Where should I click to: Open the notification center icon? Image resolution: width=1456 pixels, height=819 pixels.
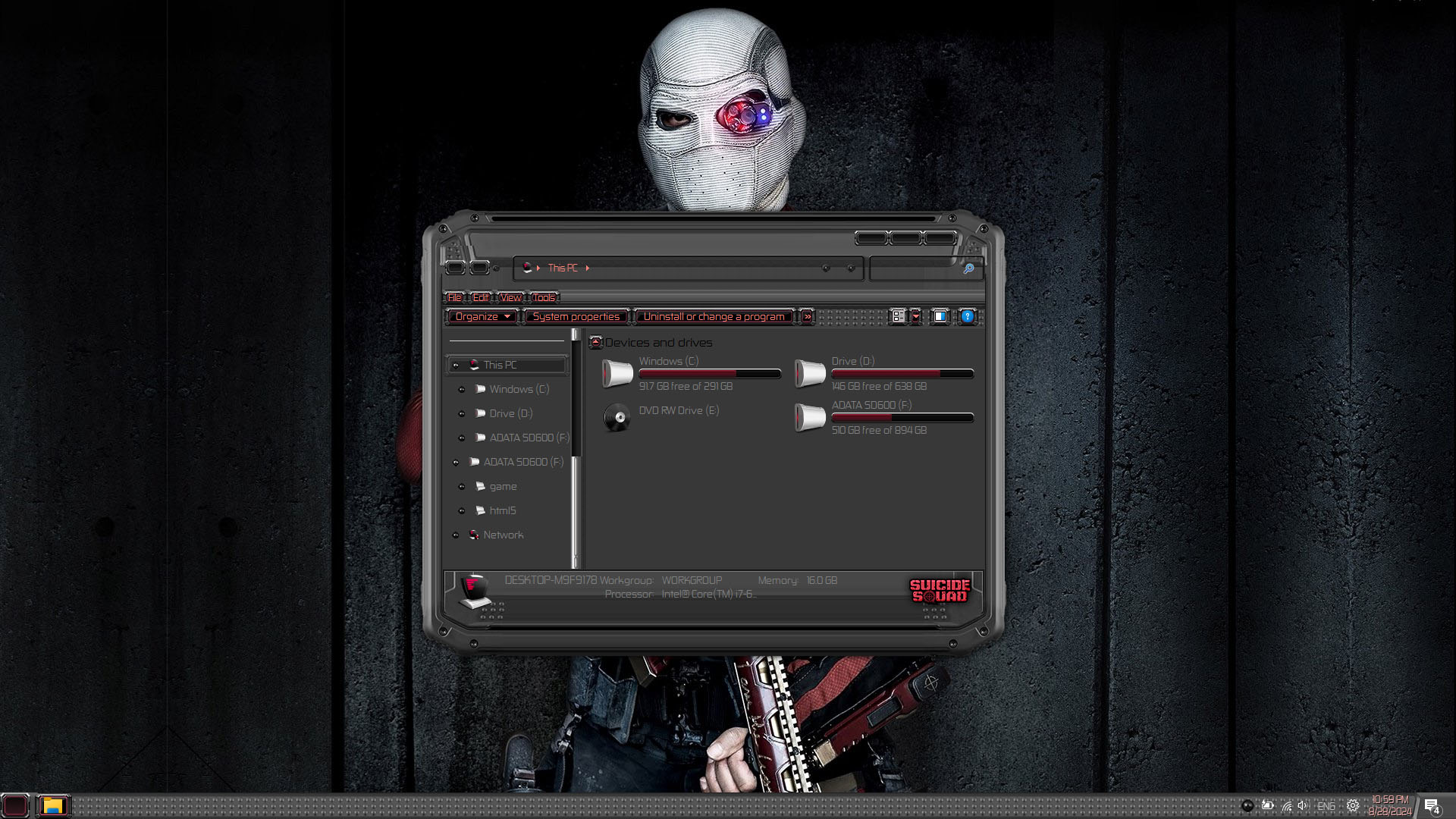click(1431, 806)
